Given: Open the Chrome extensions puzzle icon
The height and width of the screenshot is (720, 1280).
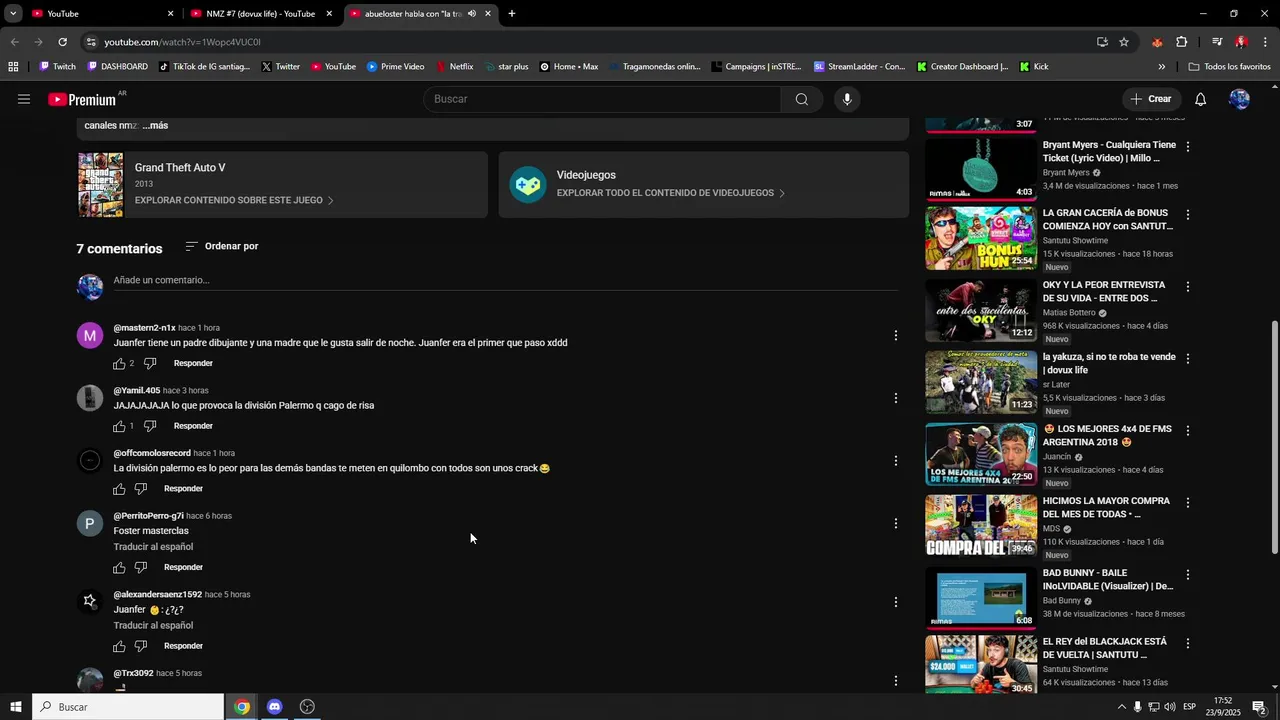Looking at the screenshot, I should coord(1181,42).
